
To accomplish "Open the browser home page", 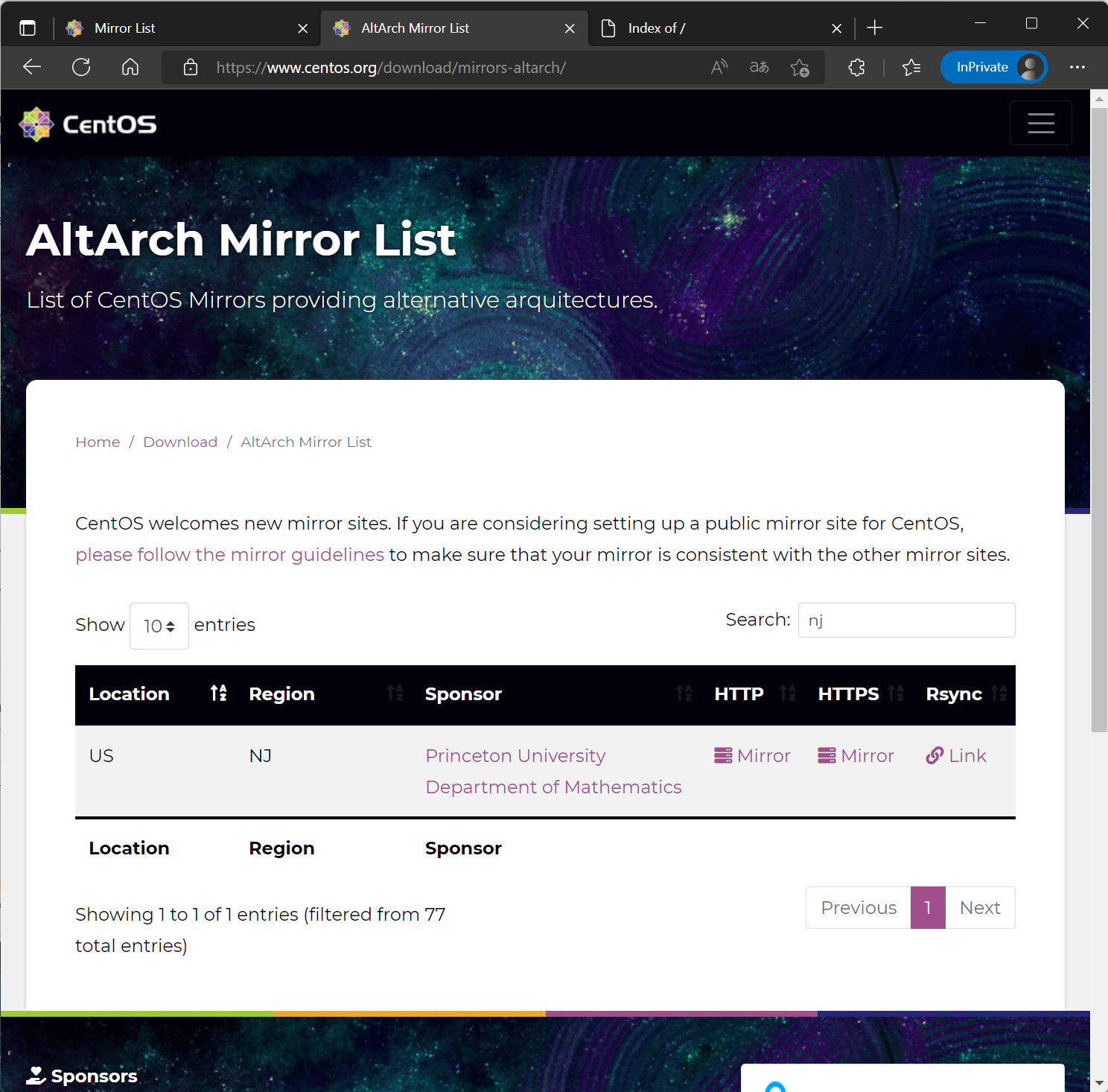I will pos(130,67).
